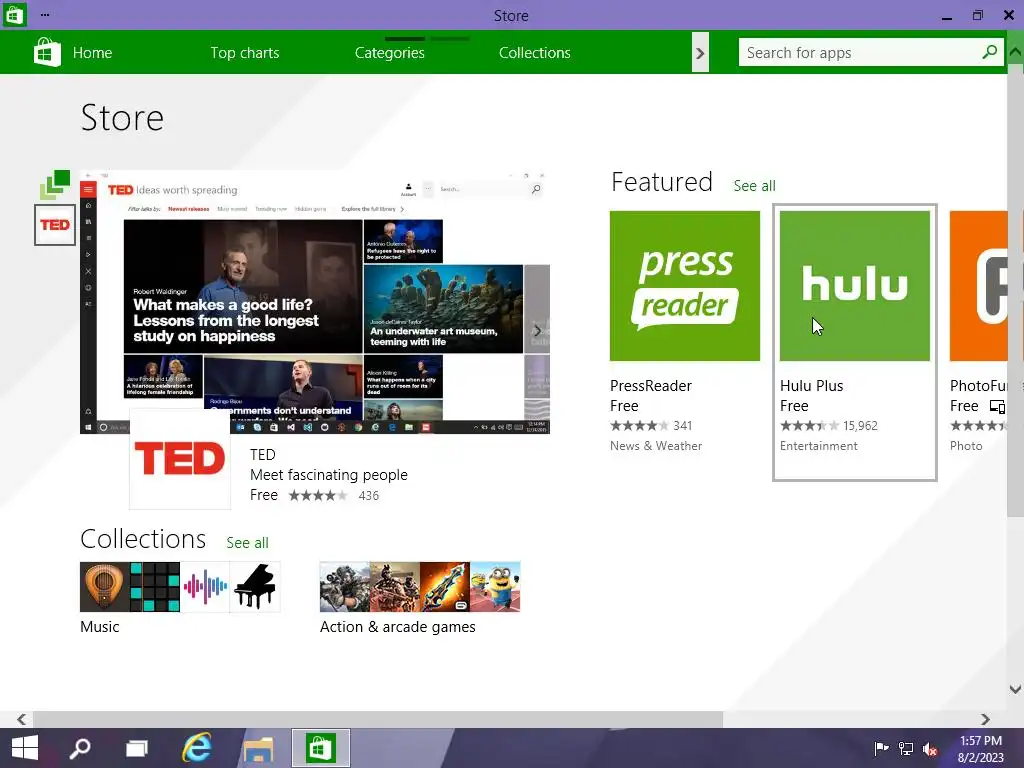Click the Action & arcade games label
The image size is (1024, 768).
(x=397, y=627)
